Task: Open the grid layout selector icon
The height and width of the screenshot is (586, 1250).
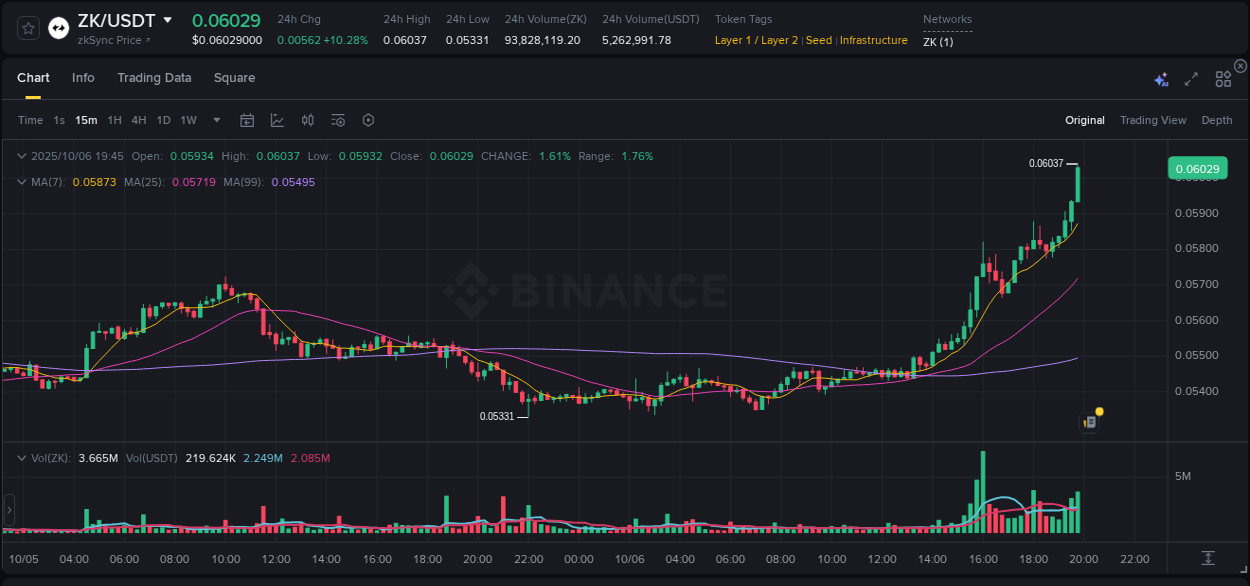Action: [1223, 77]
